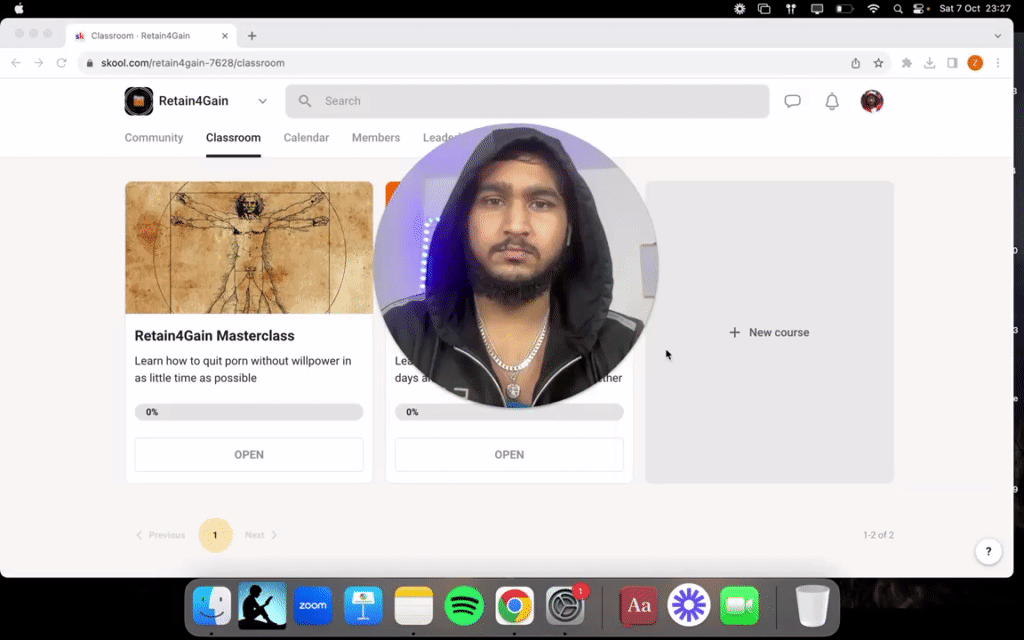
Task: Open the user profile avatar
Action: [871, 101]
